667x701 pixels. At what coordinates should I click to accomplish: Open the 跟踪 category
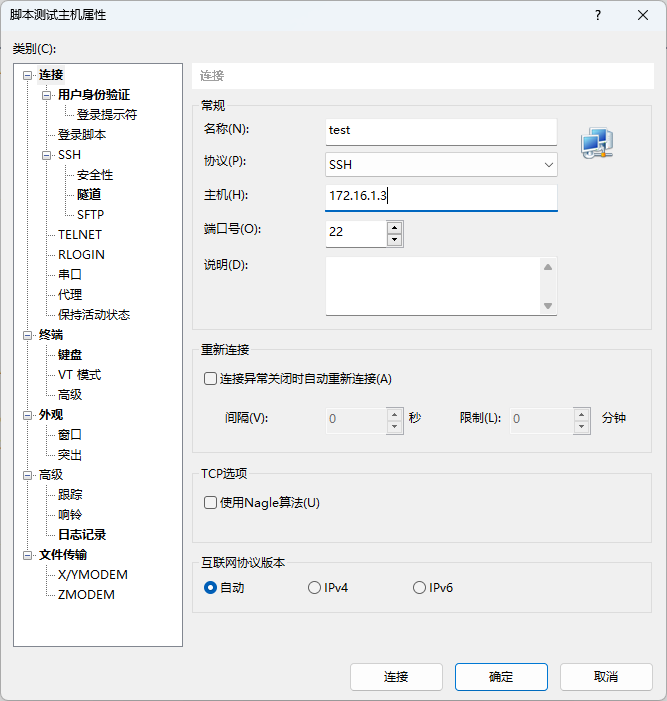pos(70,494)
